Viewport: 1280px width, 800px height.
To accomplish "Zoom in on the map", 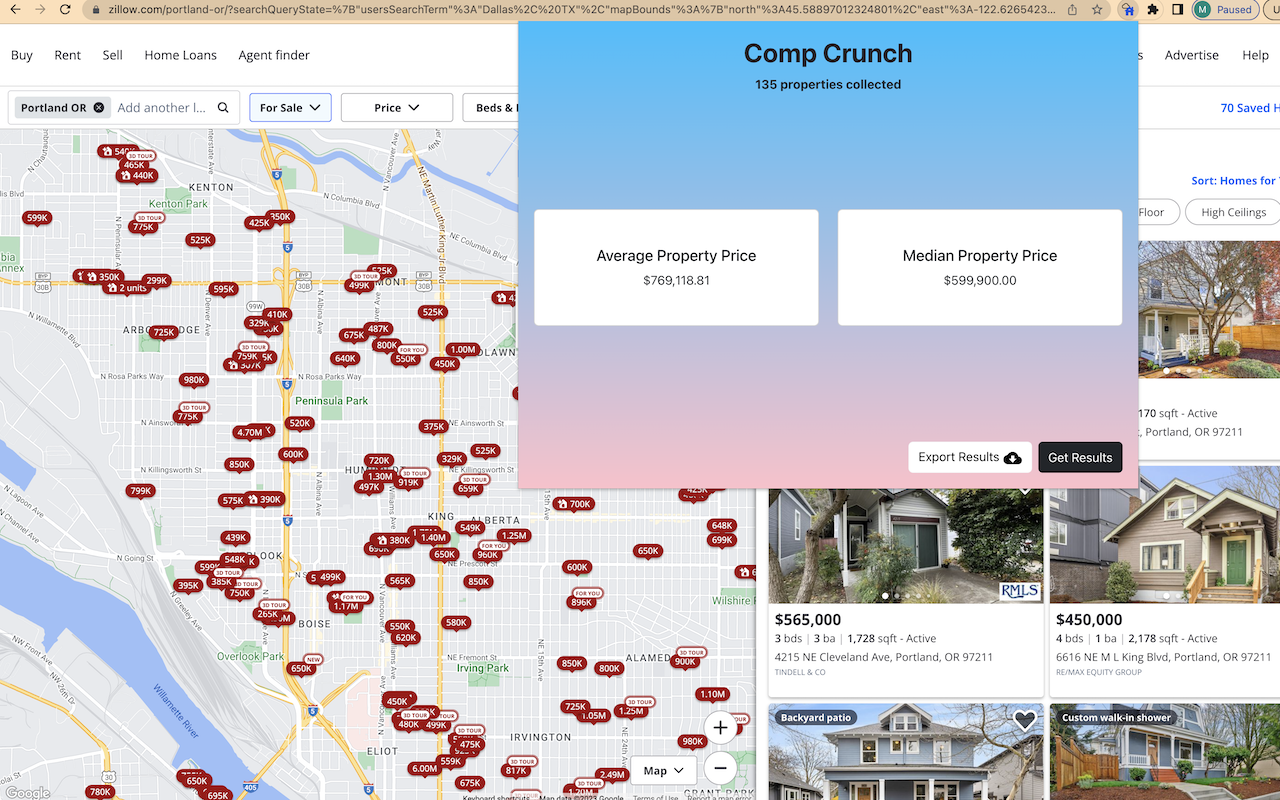I will pyautogui.click(x=720, y=728).
